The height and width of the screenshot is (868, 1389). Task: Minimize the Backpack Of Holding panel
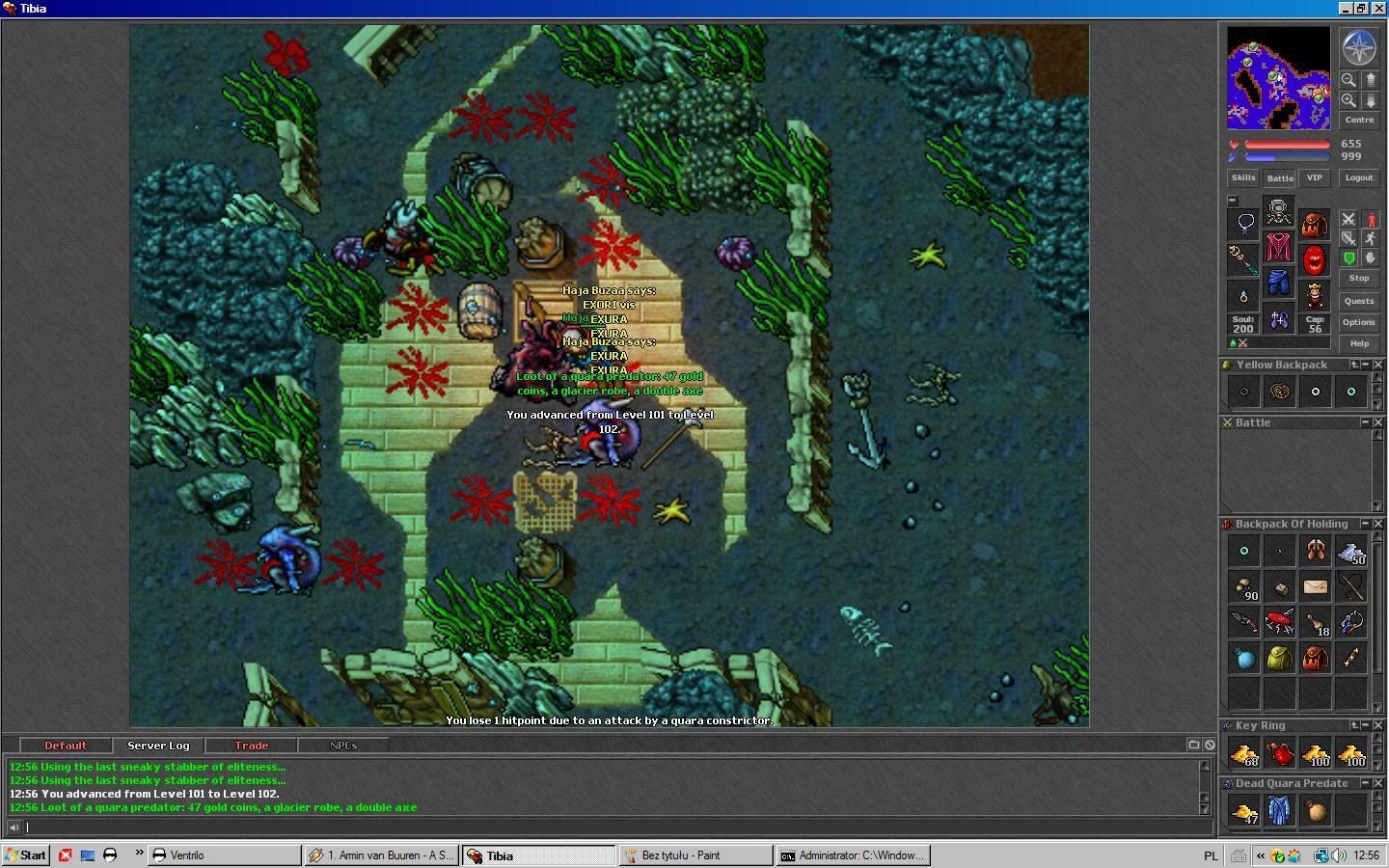pos(1366,524)
